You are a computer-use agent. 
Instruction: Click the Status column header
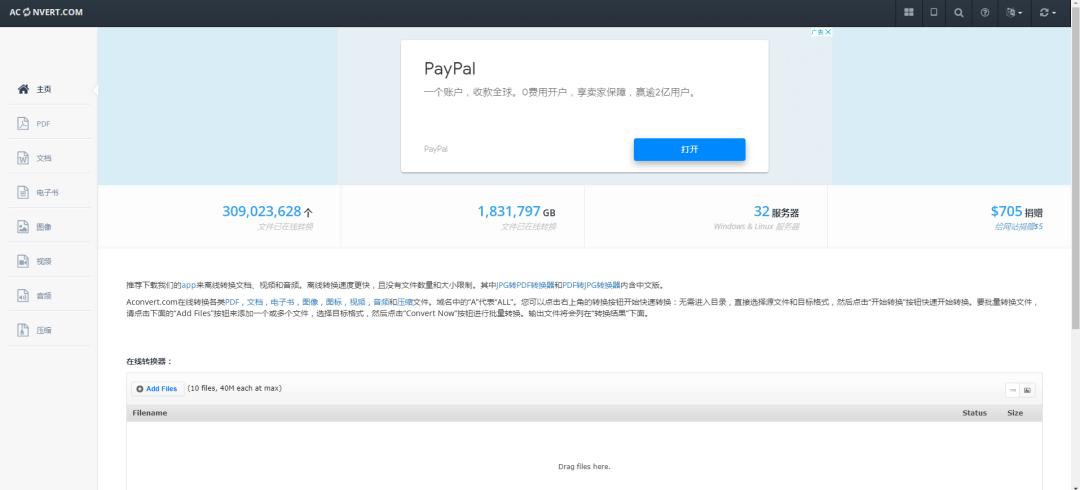(974, 413)
